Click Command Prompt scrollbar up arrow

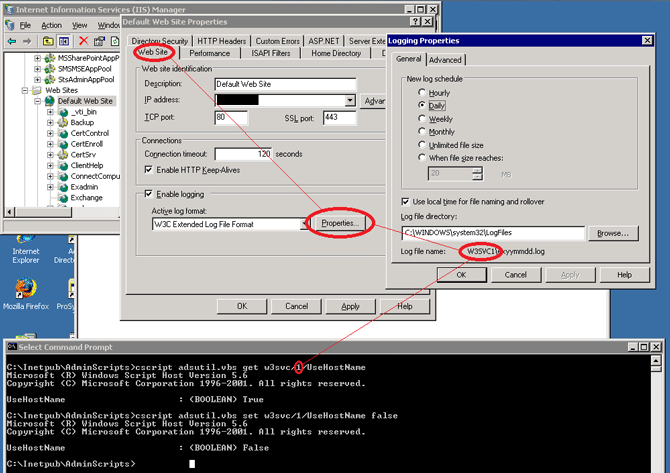click(x=656, y=361)
